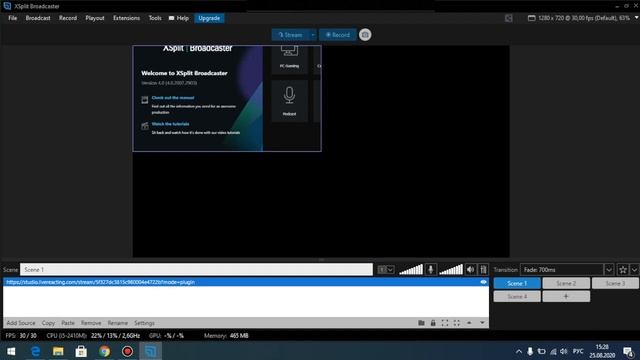This screenshot has width=640, height=360.
Task: Show hidden tray icons chevron
Action: 519,351
